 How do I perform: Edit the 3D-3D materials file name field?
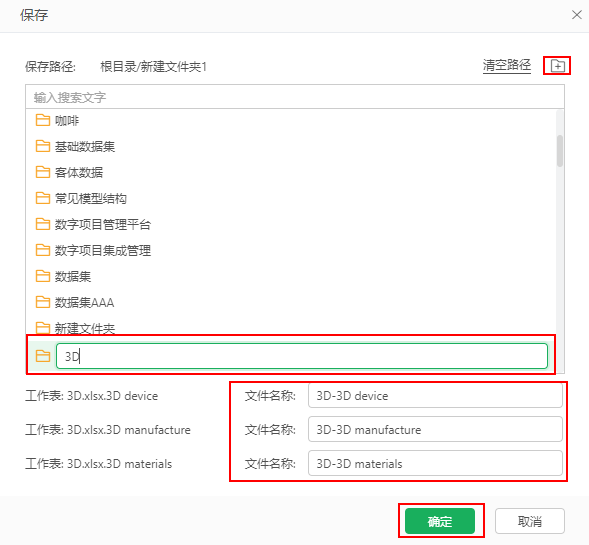435,463
